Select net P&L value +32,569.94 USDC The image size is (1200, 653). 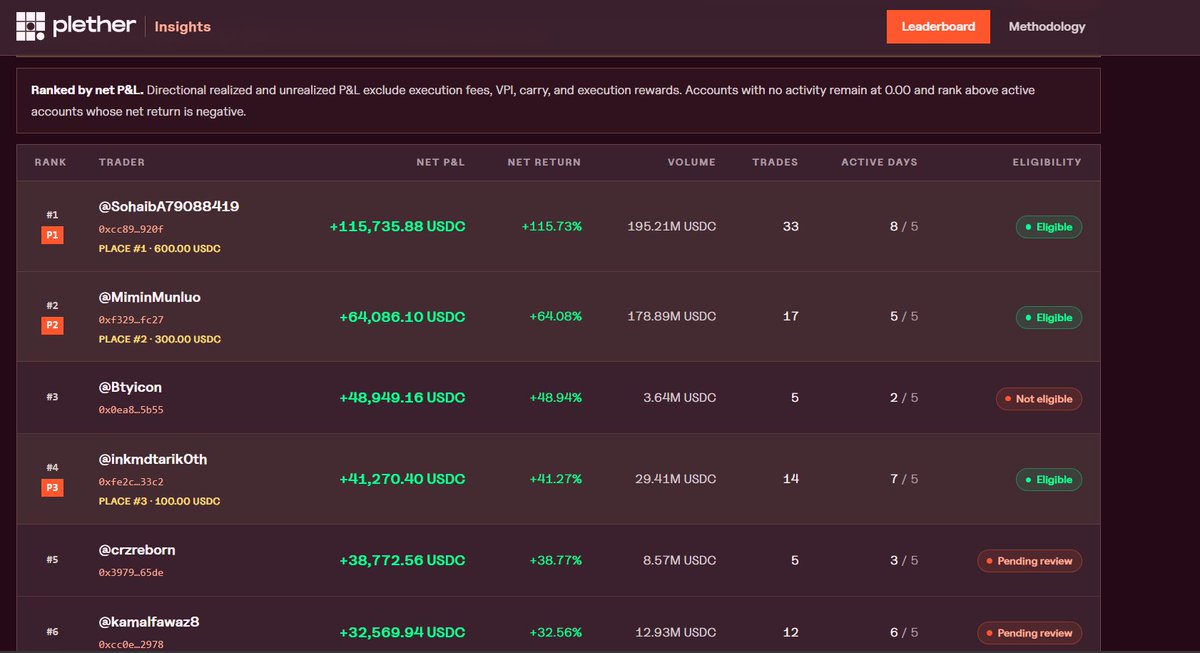click(402, 633)
